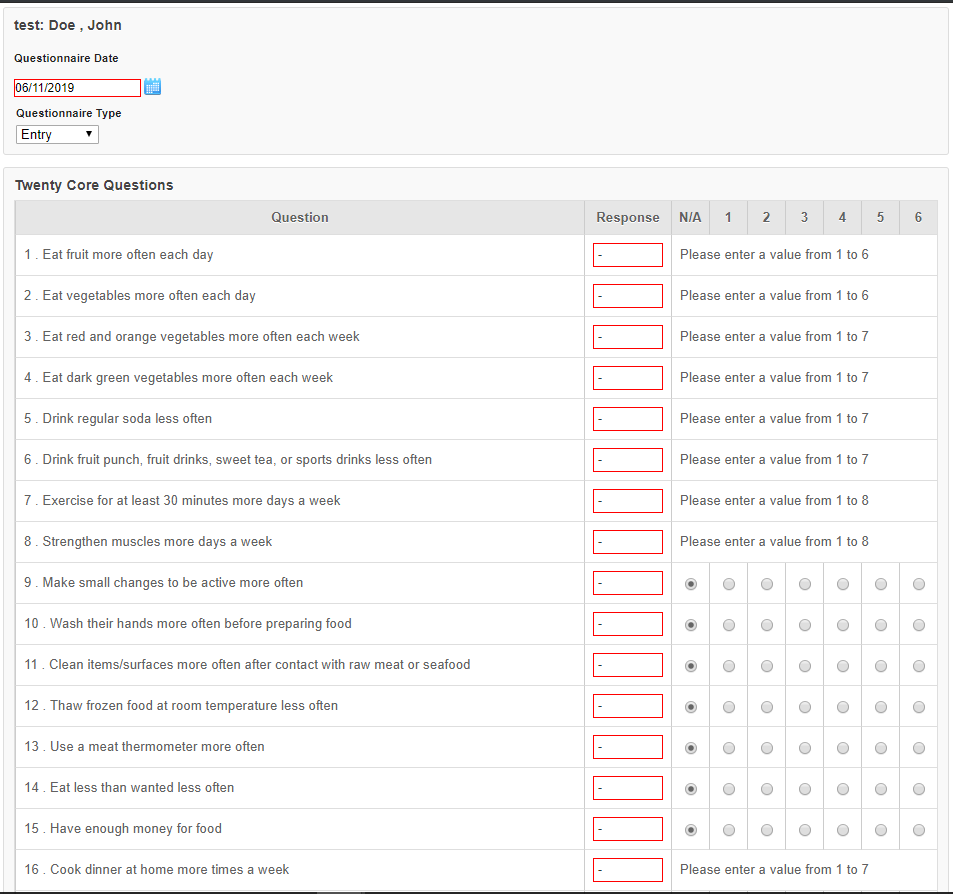Select option 5 for Make small changes question
This screenshot has height=894, width=953.
point(881,584)
